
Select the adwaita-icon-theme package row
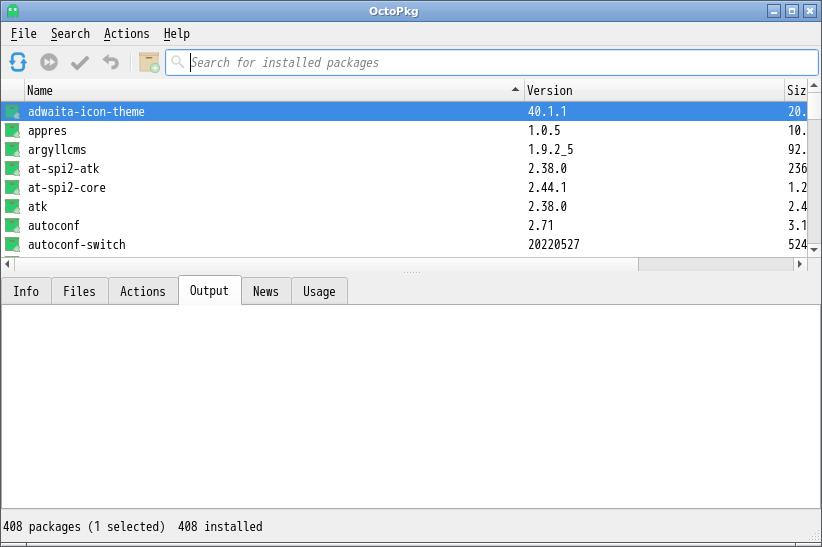click(404, 112)
